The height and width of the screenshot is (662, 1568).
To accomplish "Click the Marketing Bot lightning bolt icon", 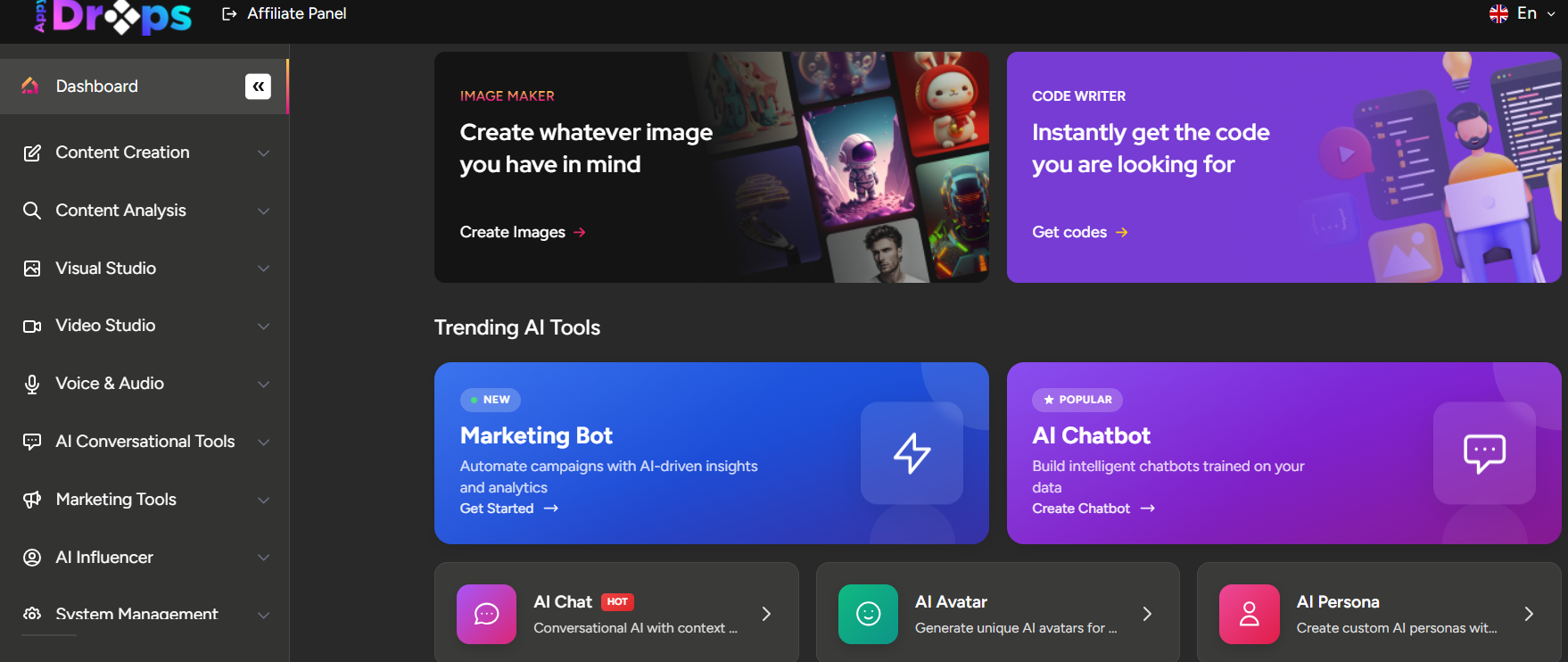I will point(912,453).
